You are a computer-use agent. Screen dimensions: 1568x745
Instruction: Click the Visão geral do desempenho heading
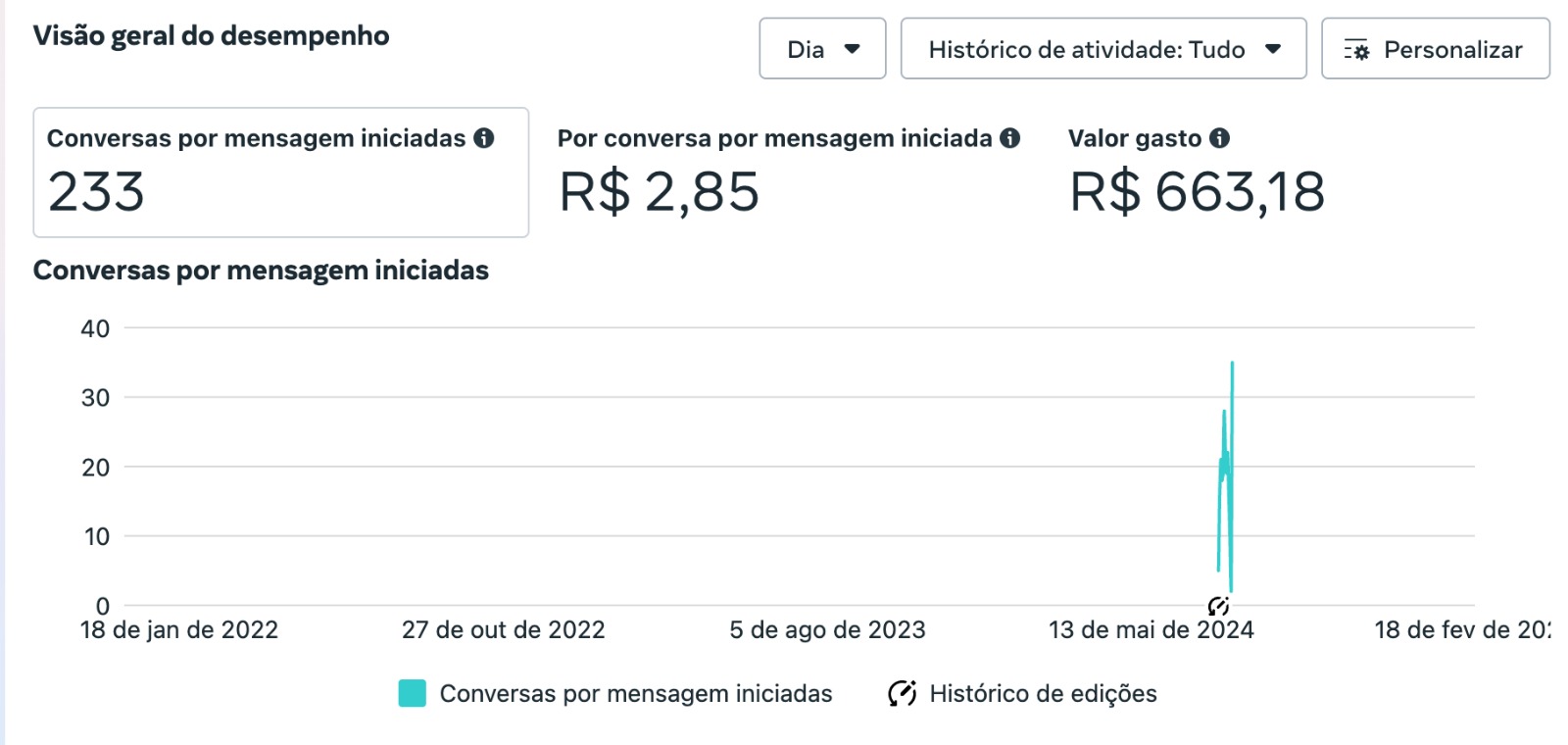211,36
